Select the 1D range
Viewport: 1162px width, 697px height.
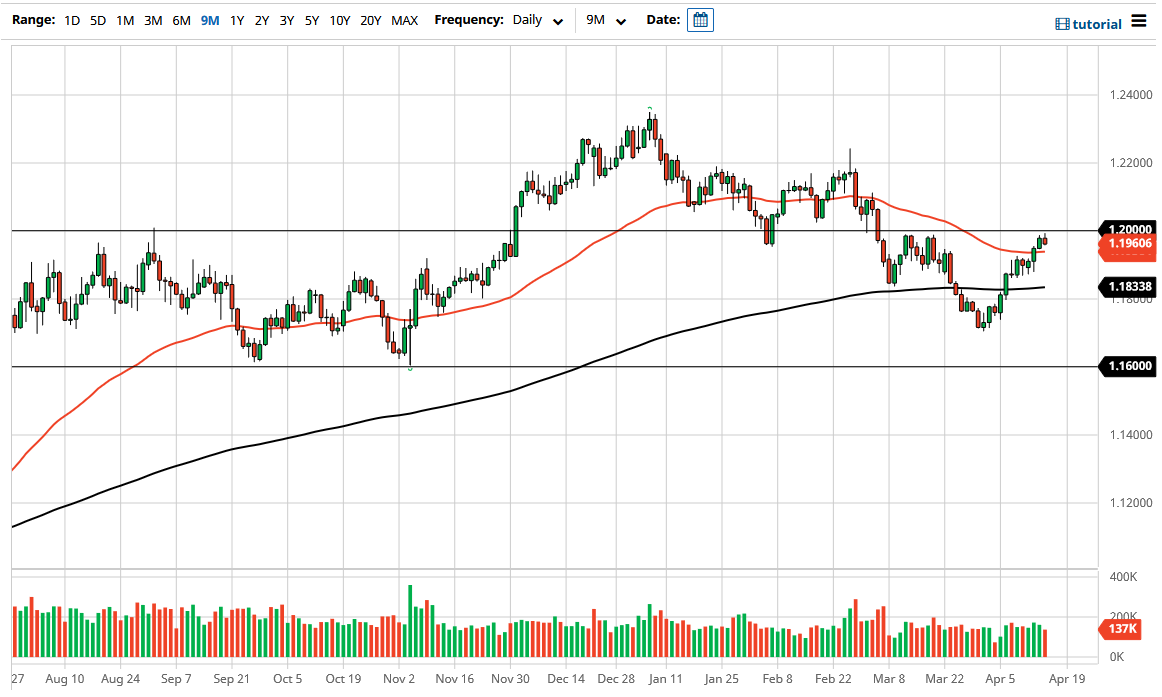coord(71,19)
